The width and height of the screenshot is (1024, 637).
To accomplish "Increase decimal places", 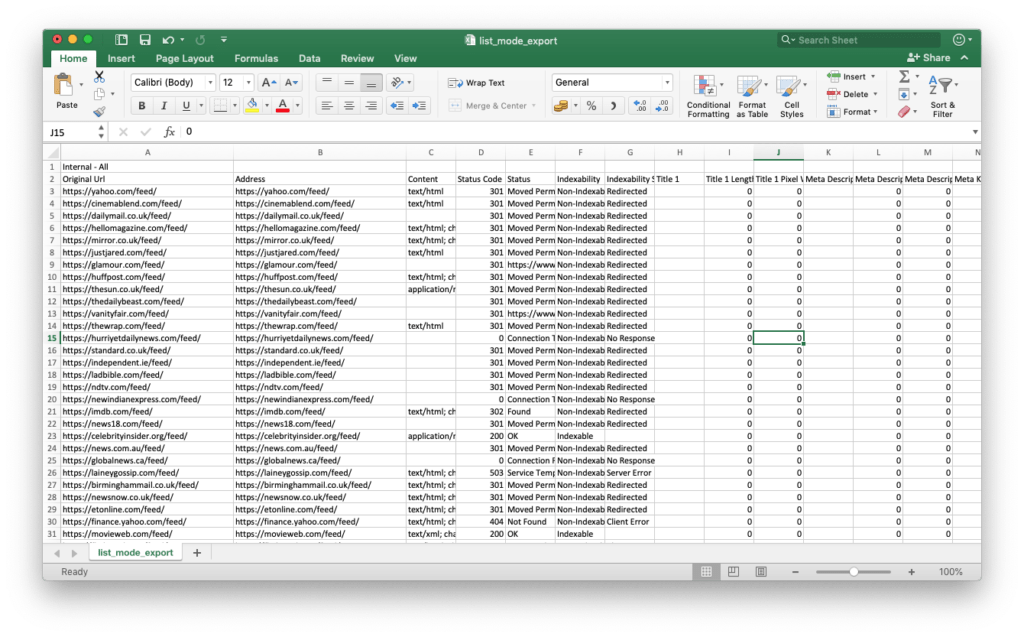I will pos(639,106).
